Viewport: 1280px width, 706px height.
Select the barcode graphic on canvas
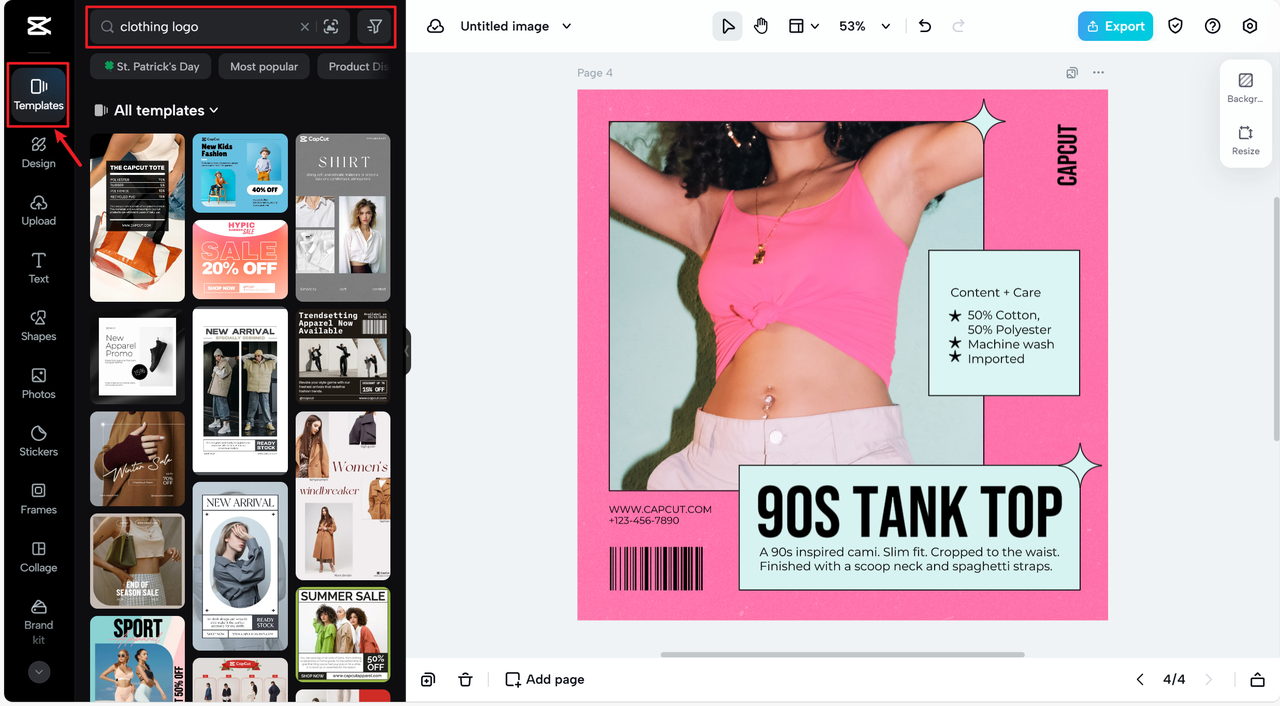[x=656, y=569]
